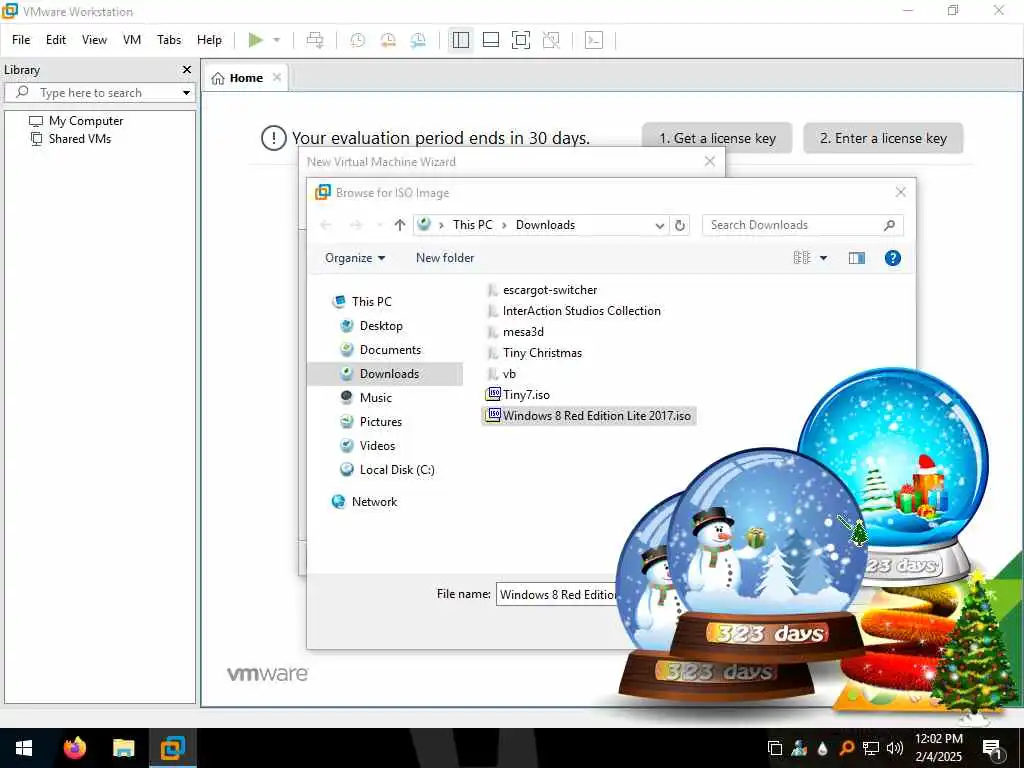The width and height of the screenshot is (1024, 768).
Task: Click Downloads in the address bar
Action: 545,225
